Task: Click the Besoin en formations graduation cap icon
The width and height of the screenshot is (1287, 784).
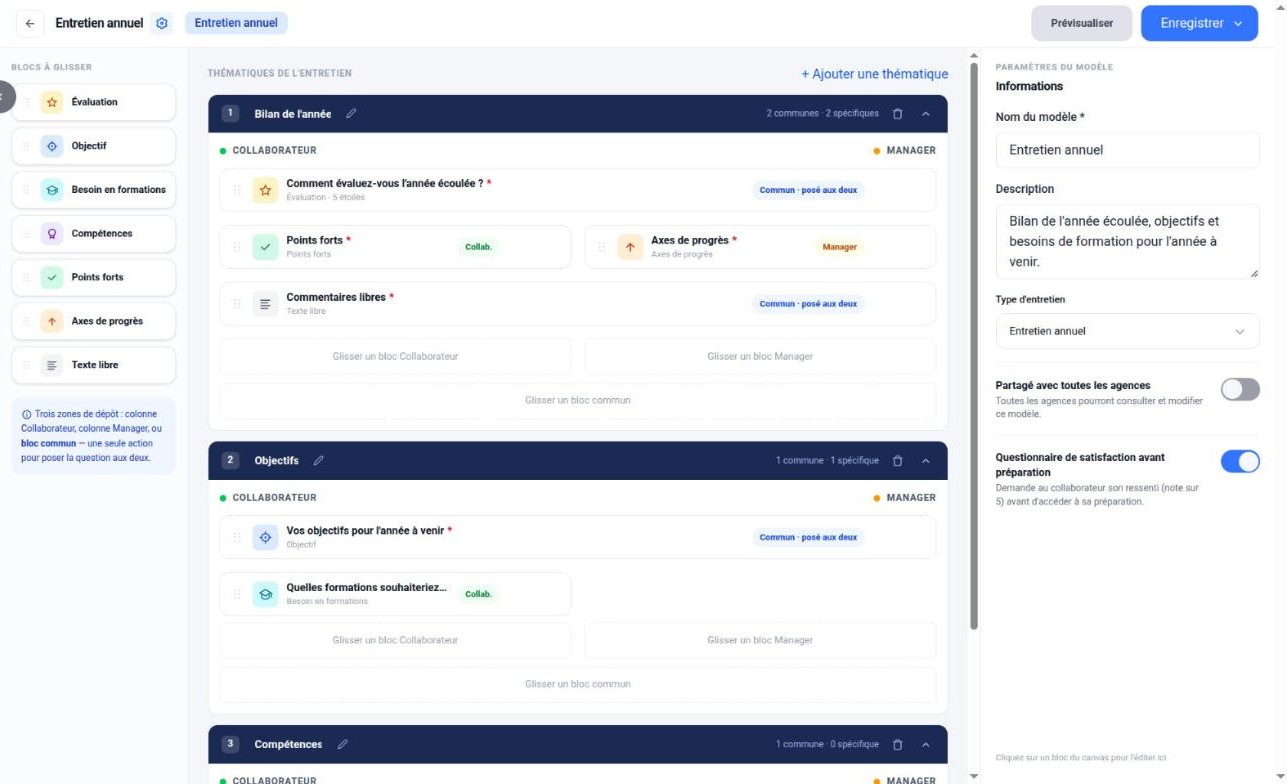Action: click(x=53, y=190)
